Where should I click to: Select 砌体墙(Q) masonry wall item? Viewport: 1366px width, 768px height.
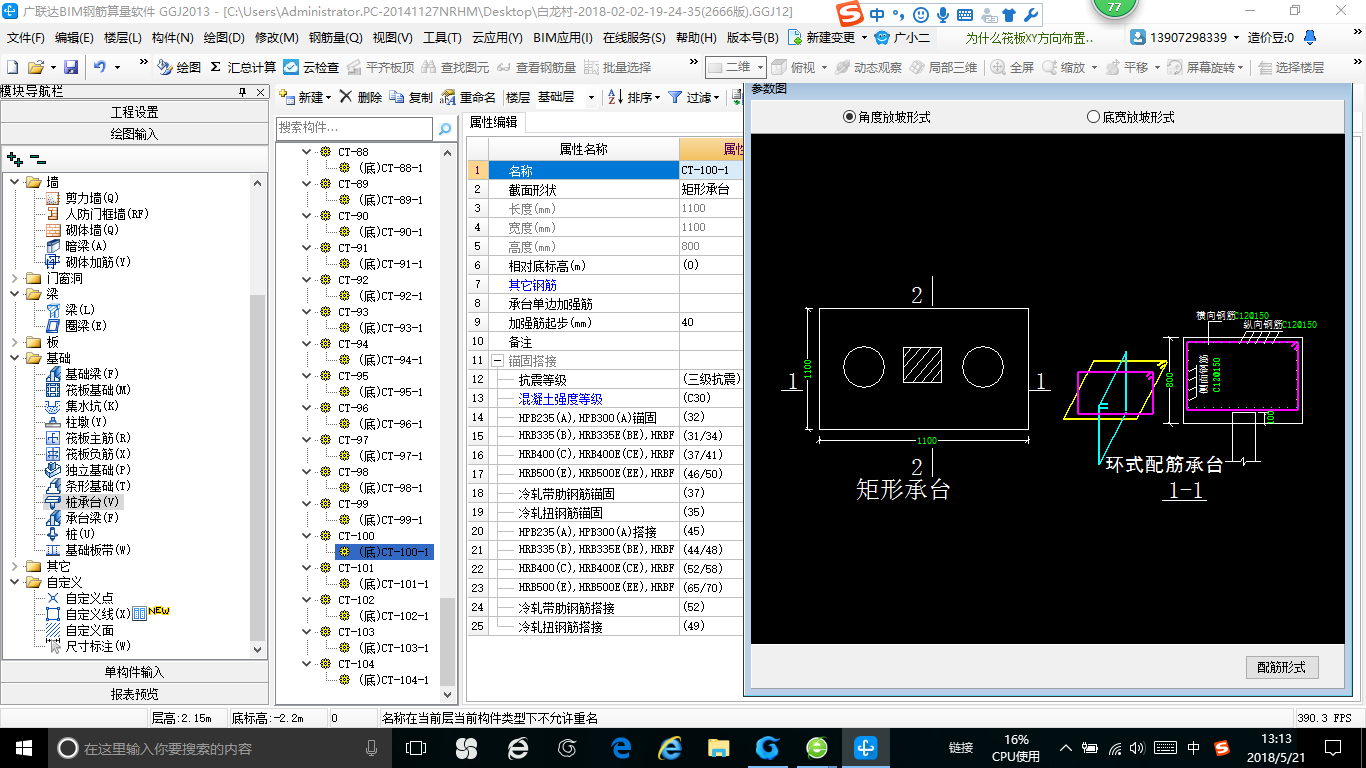point(83,230)
